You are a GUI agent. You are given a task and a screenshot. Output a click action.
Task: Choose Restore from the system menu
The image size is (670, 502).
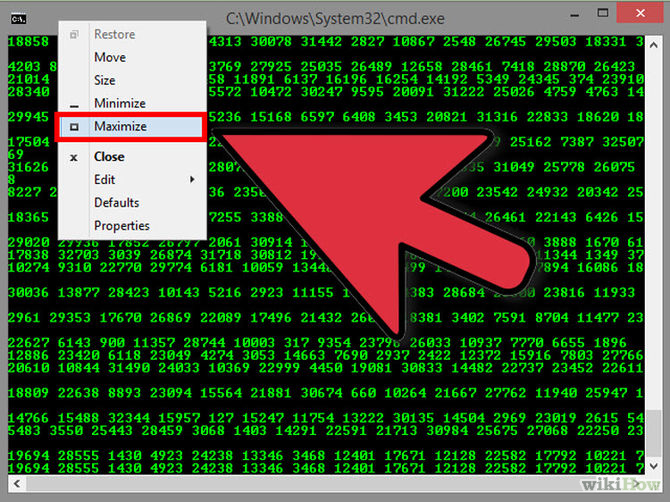coord(115,34)
